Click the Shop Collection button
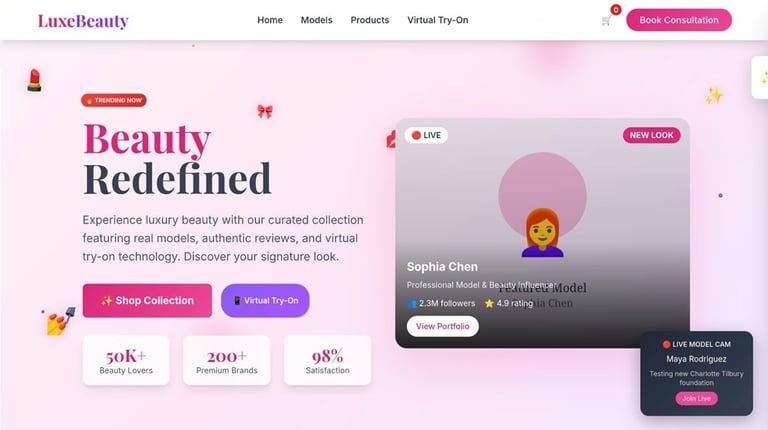 (x=147, y=301)
